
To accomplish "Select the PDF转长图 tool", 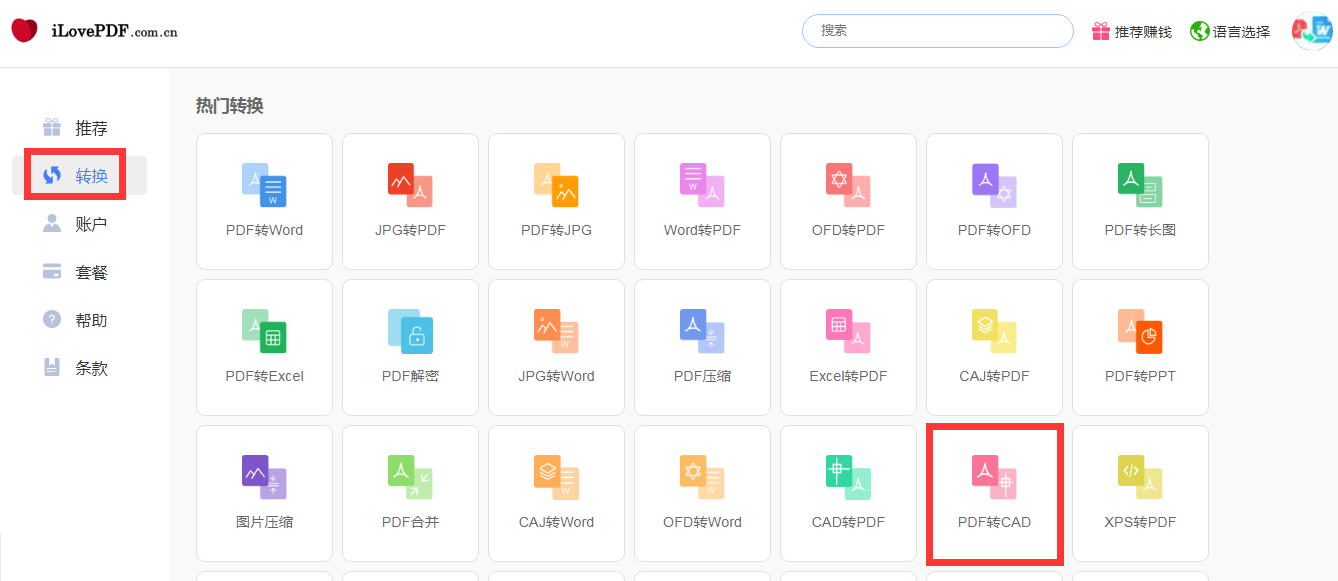I will click(x=1140, y=201).
